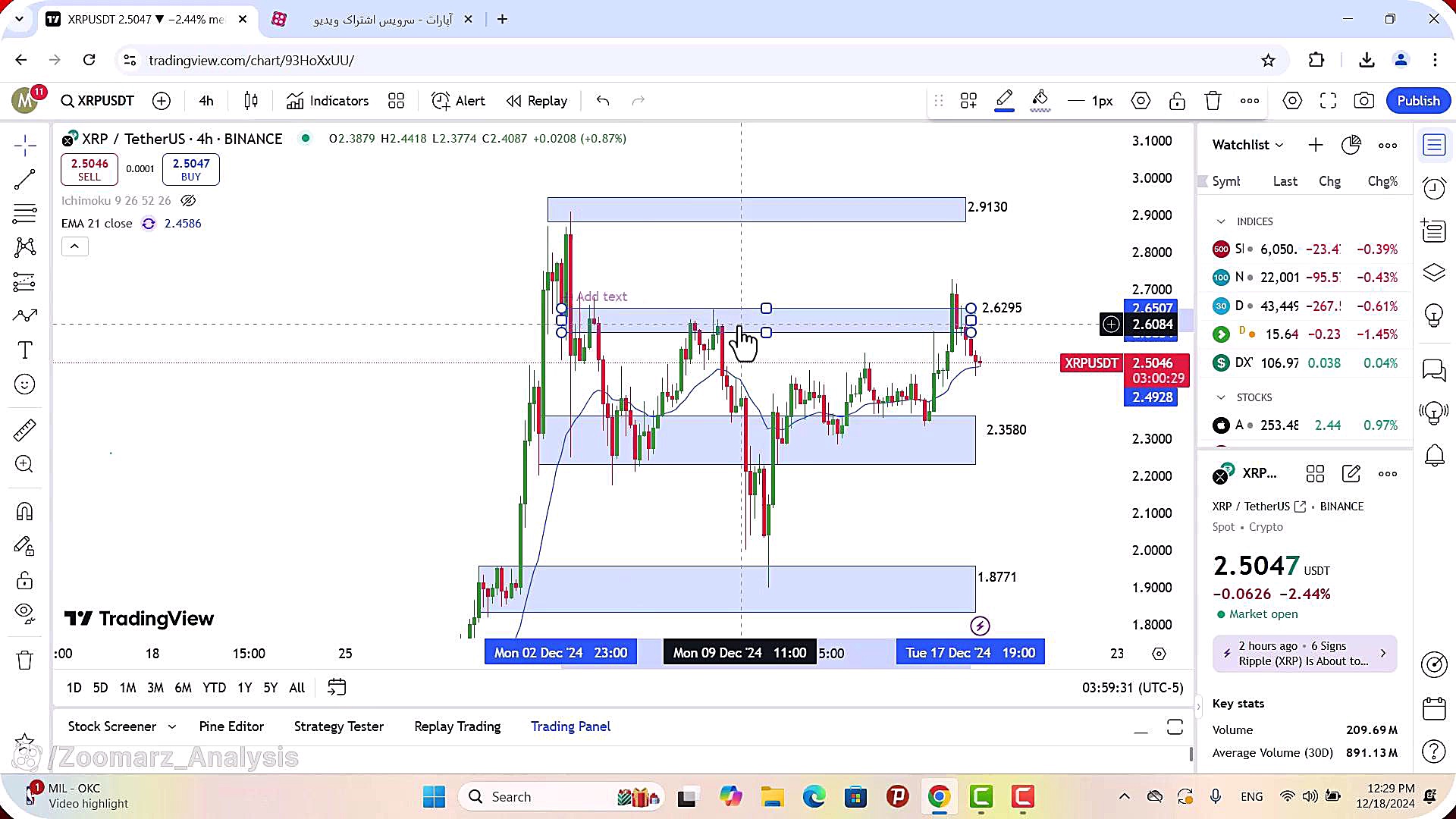Open the emoji icons tool

[24, 384]
